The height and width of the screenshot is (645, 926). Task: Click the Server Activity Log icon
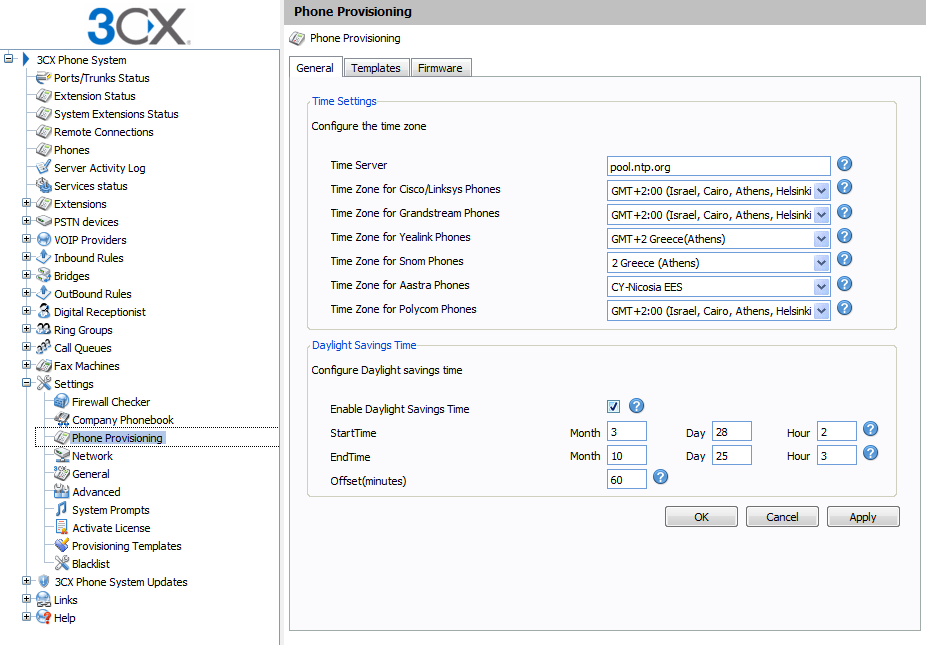44,168
